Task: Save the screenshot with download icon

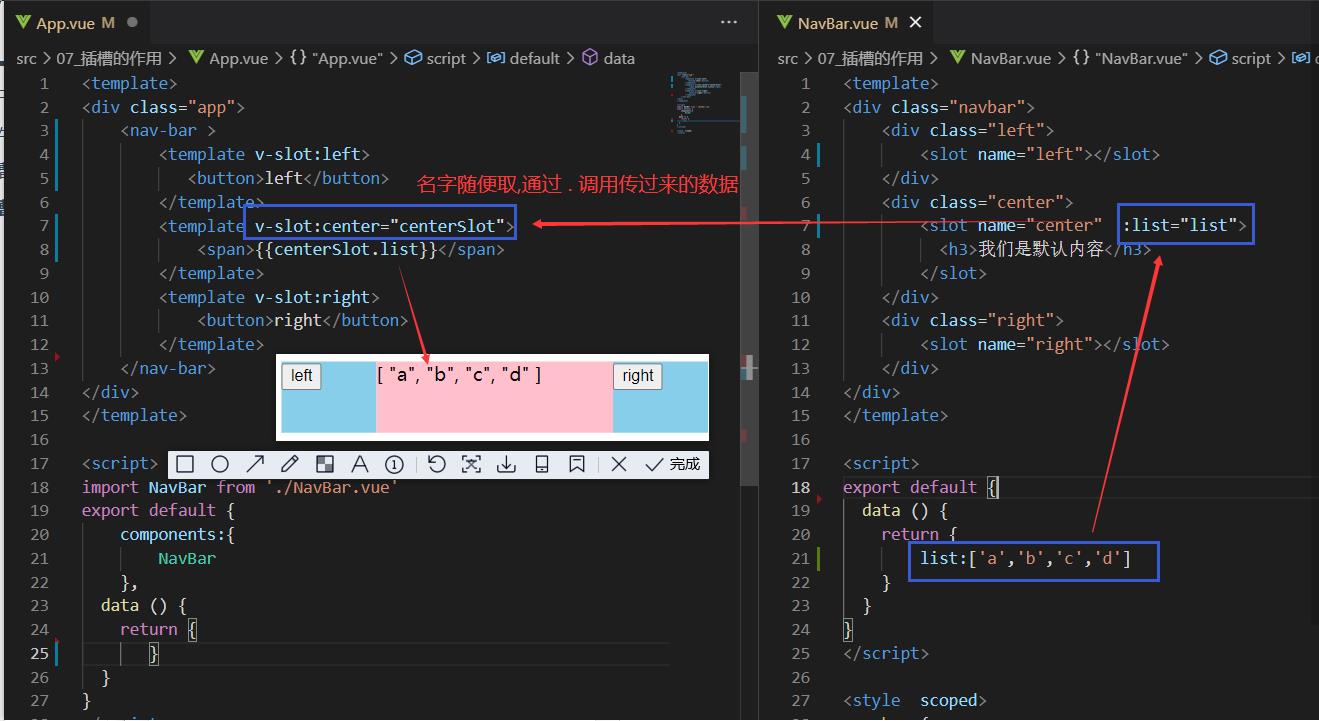Action: (506, 464)
